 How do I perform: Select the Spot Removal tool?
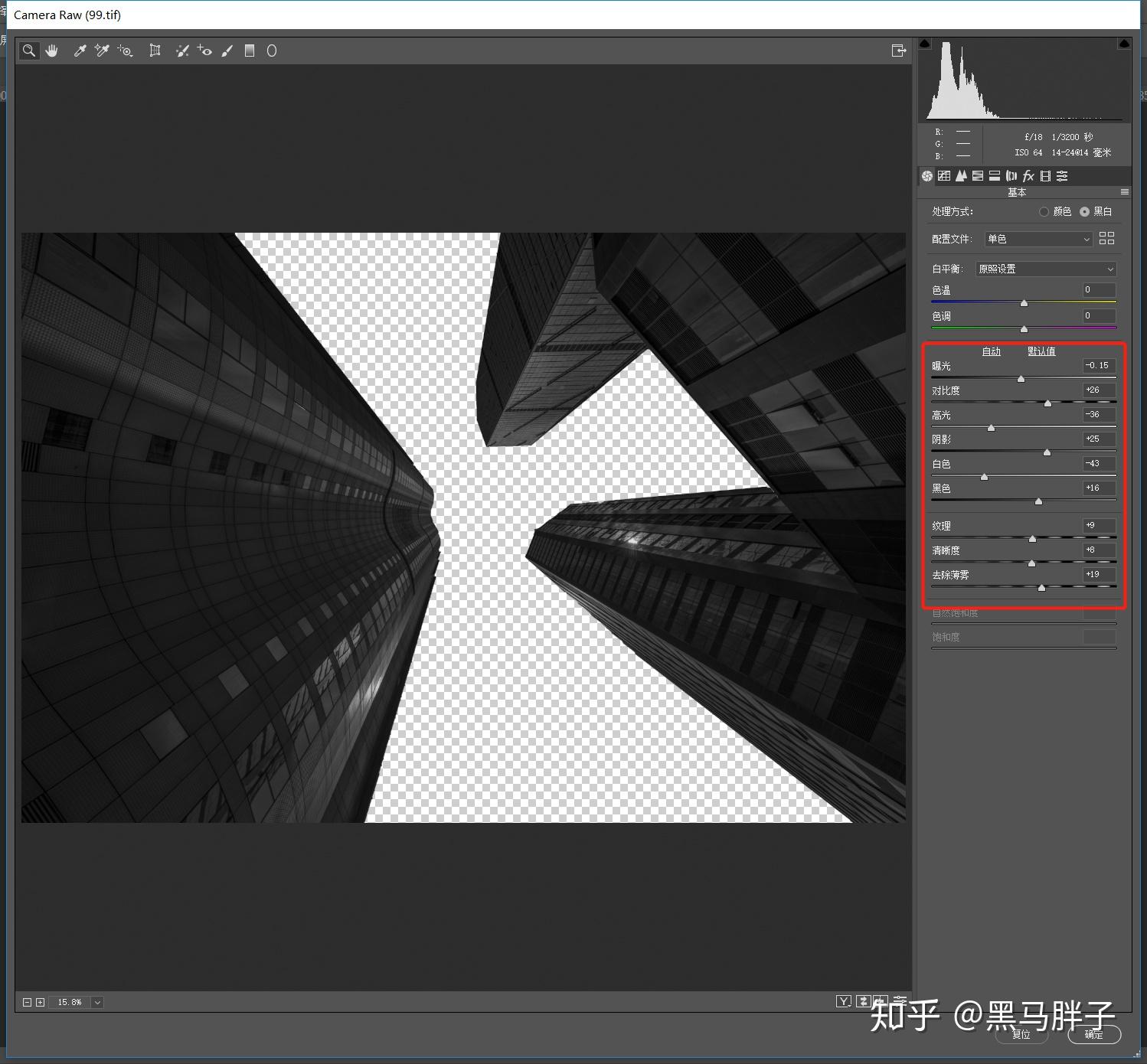182,51
